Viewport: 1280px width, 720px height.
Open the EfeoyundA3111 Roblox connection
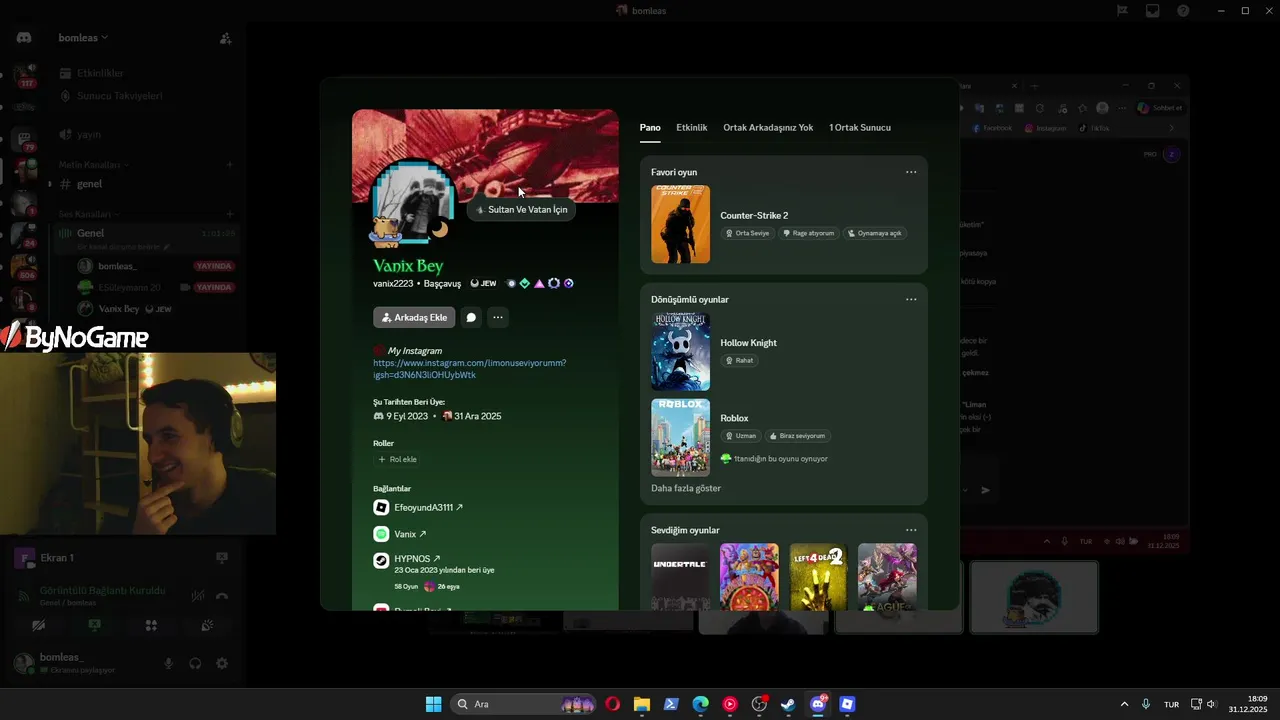coord(428,508)
